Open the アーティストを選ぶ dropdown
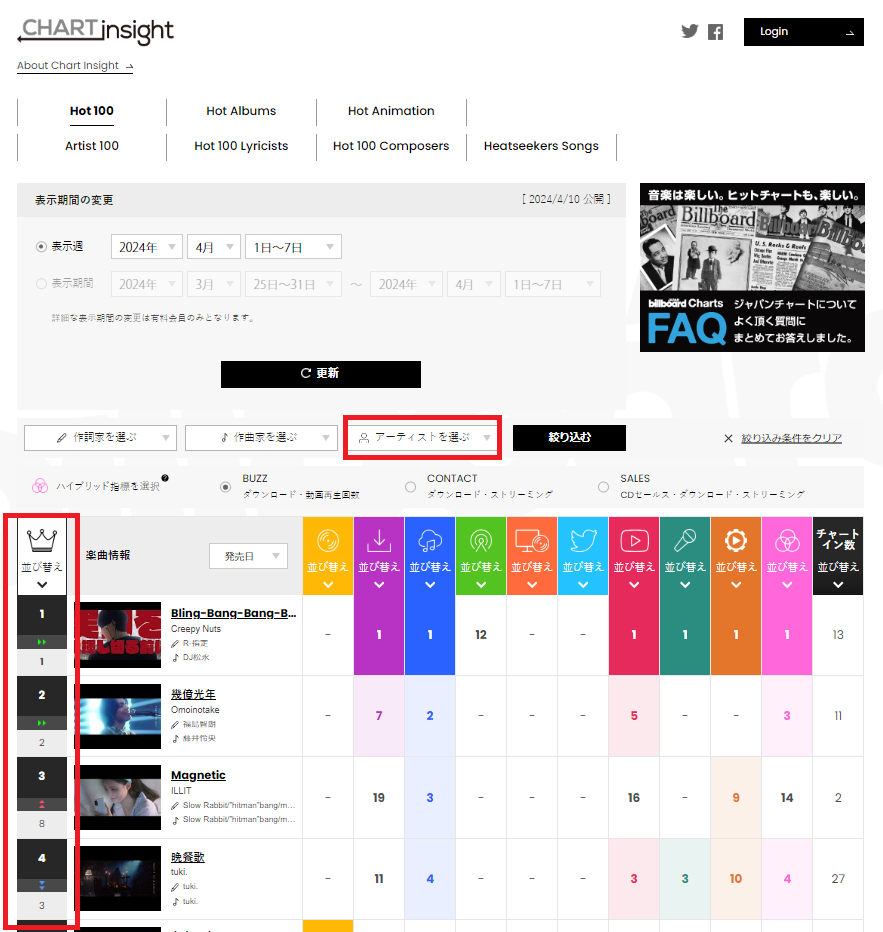 tap(423, 438)
